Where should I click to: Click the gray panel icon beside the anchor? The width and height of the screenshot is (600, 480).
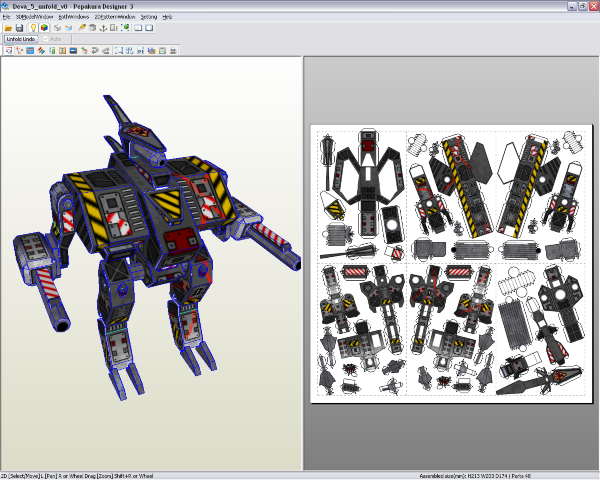pyautogui.click(x=114, y=28)
